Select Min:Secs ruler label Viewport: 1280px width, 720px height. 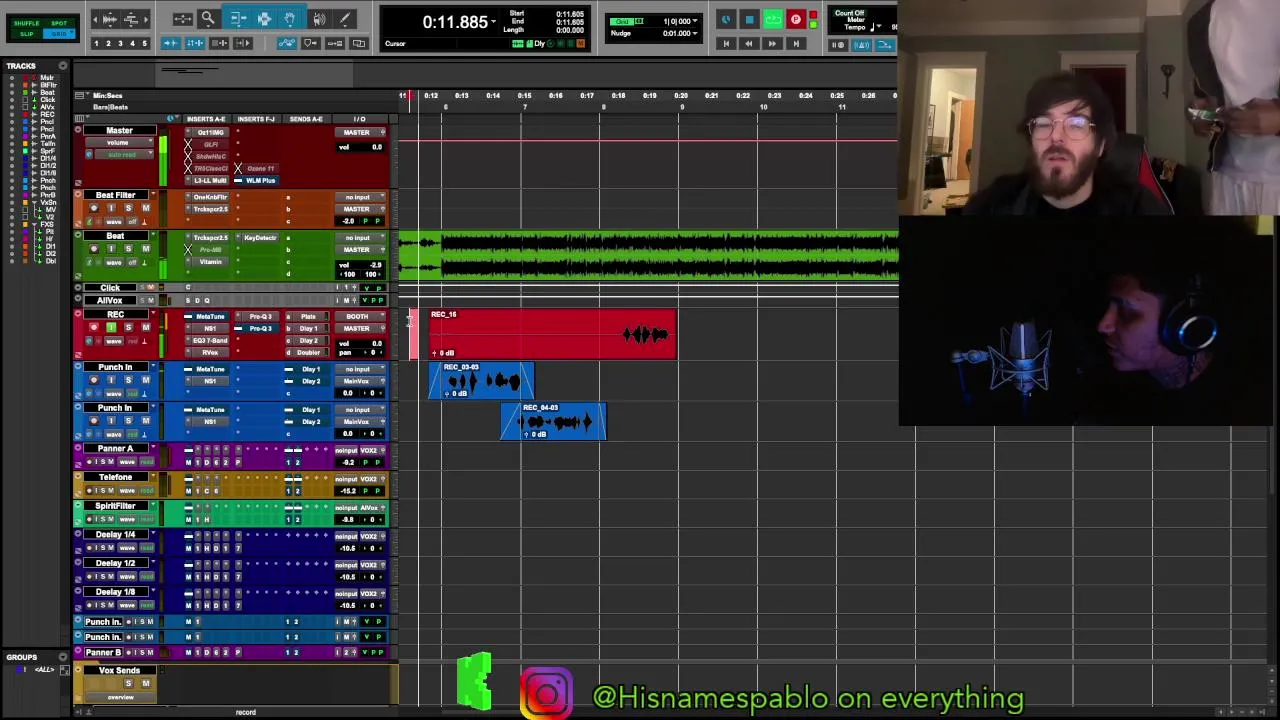(108, 96)
